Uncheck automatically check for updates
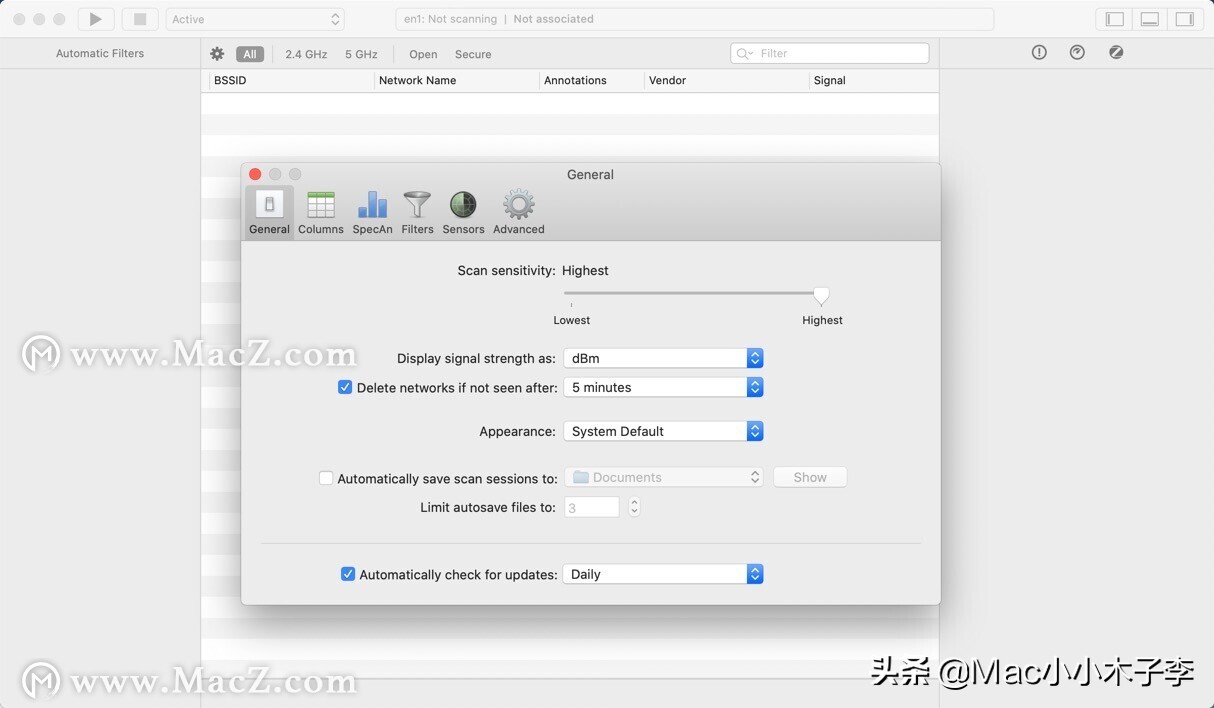The height and width of the screenshot is (708, 1214). (x=348, y=573)
